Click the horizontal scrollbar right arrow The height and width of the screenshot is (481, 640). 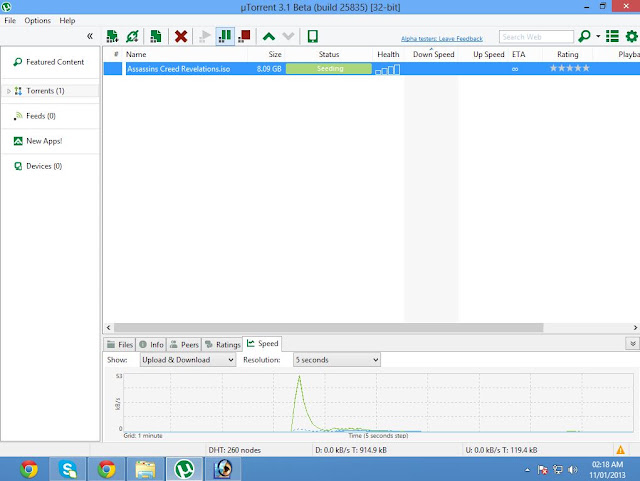coord(635,327)
